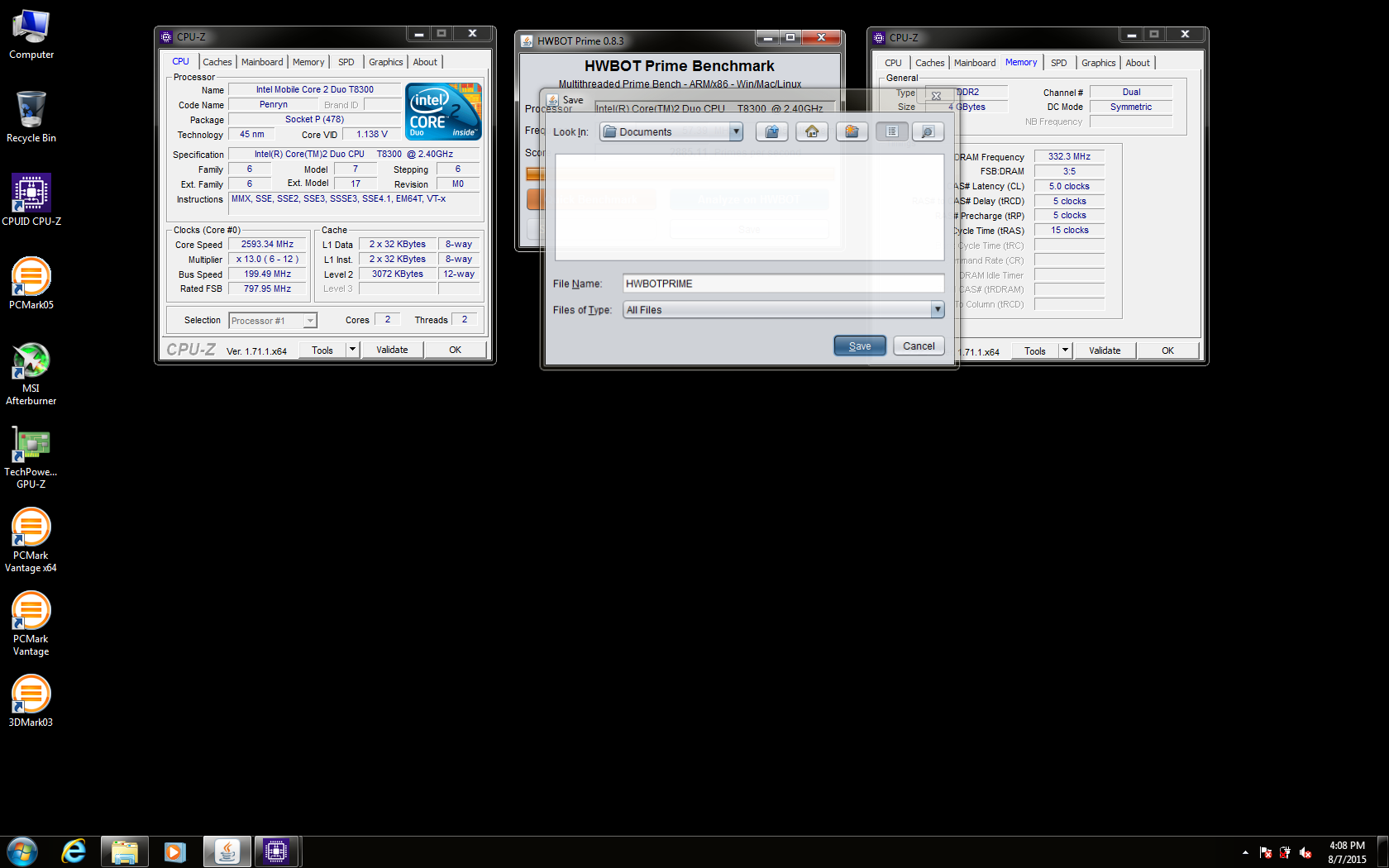Click the empty file list area
The width and height of the screenshot is (1389, 868).
(749, 207)
